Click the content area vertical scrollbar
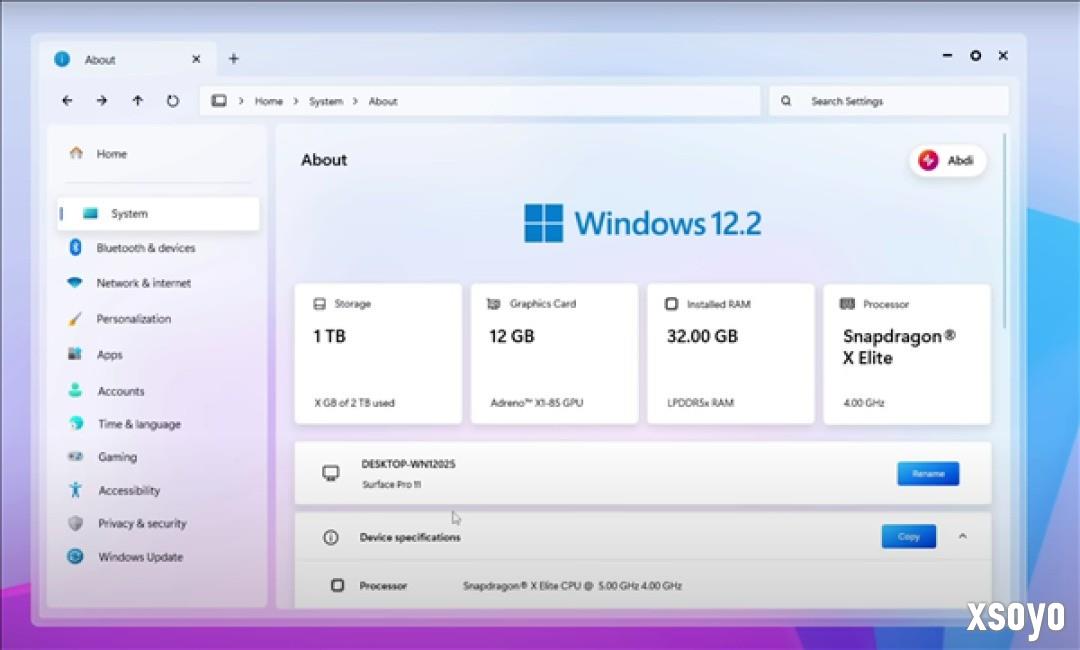 (1004, 231)
